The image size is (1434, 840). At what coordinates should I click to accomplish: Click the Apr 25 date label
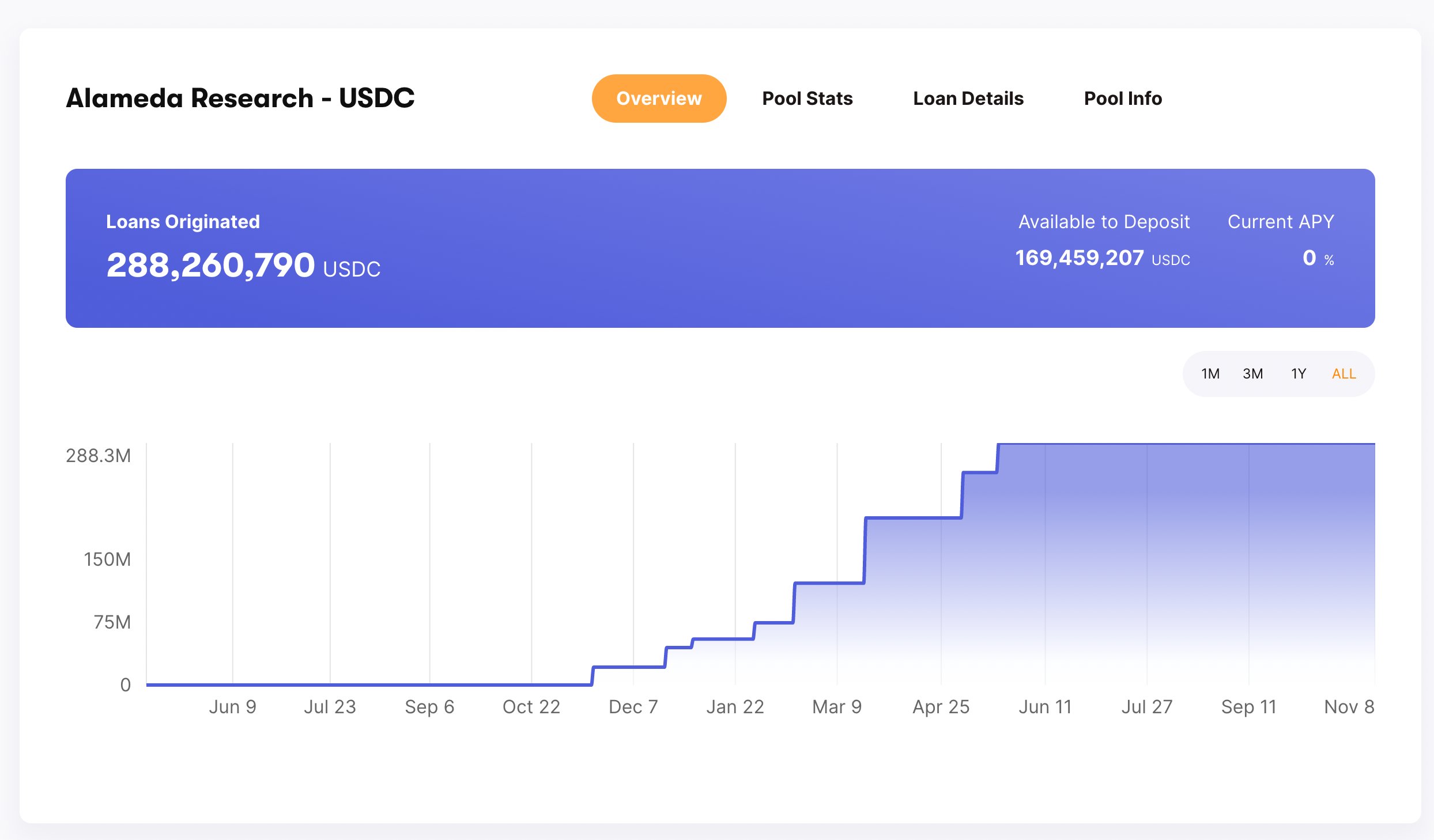[x=941, y=706]
